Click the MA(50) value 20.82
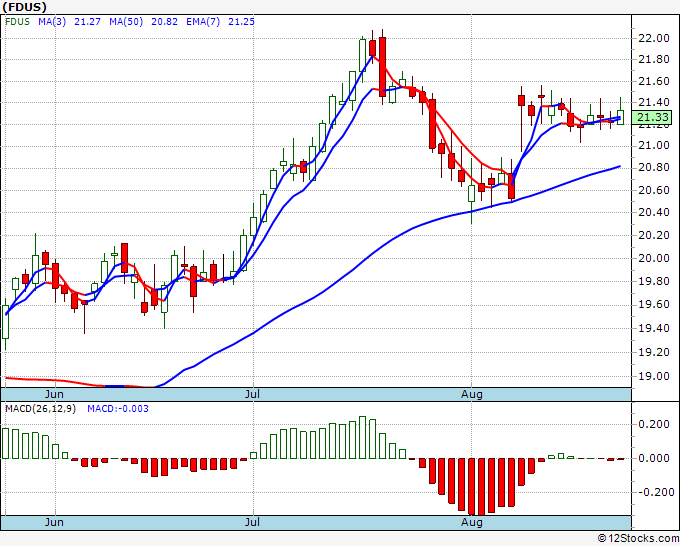680x546 pixels. (164, 22)
